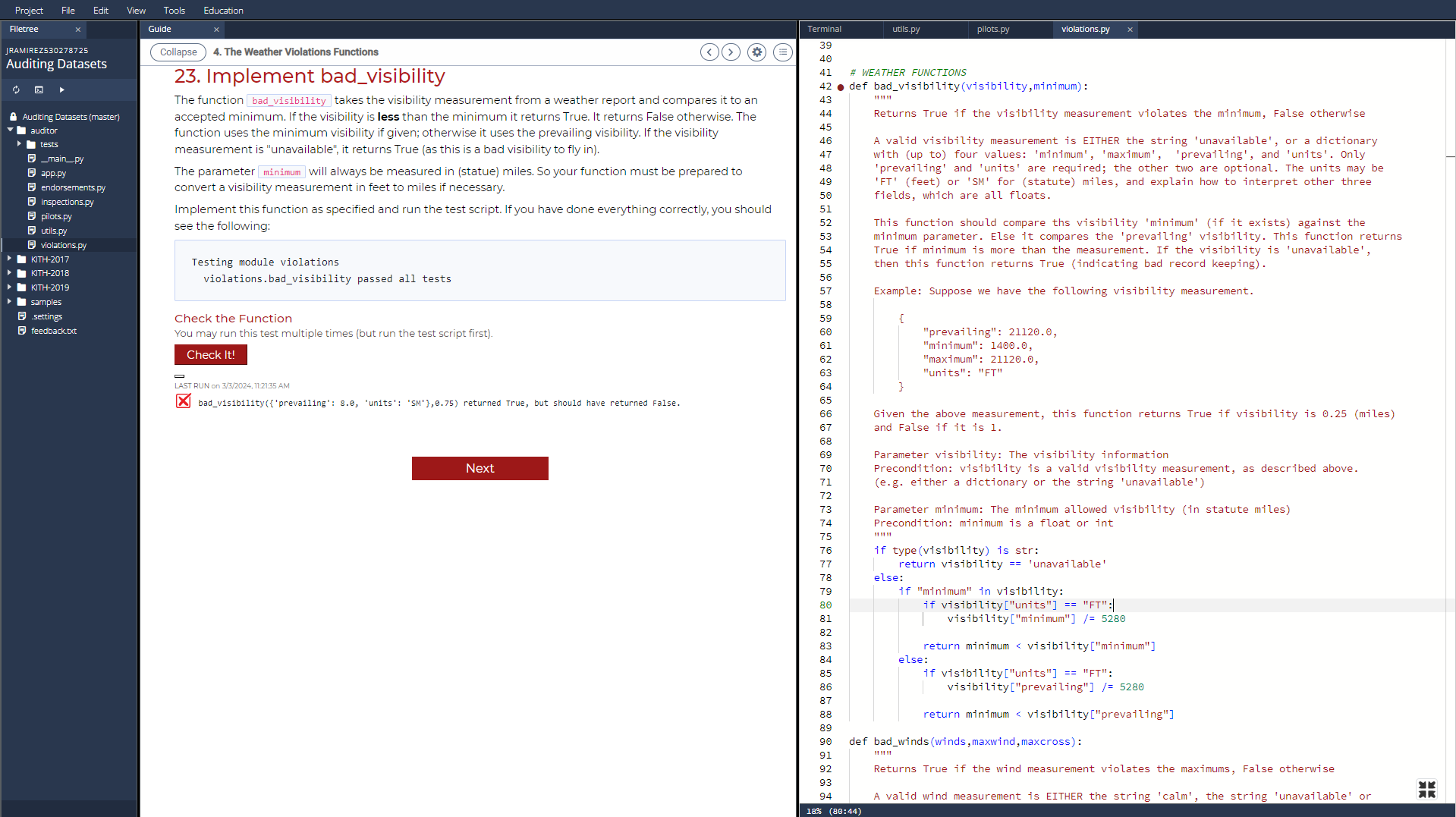Viewport: 1456px width, 817px height.
Task: Open the guide table of contents icon
Action: 782,52
